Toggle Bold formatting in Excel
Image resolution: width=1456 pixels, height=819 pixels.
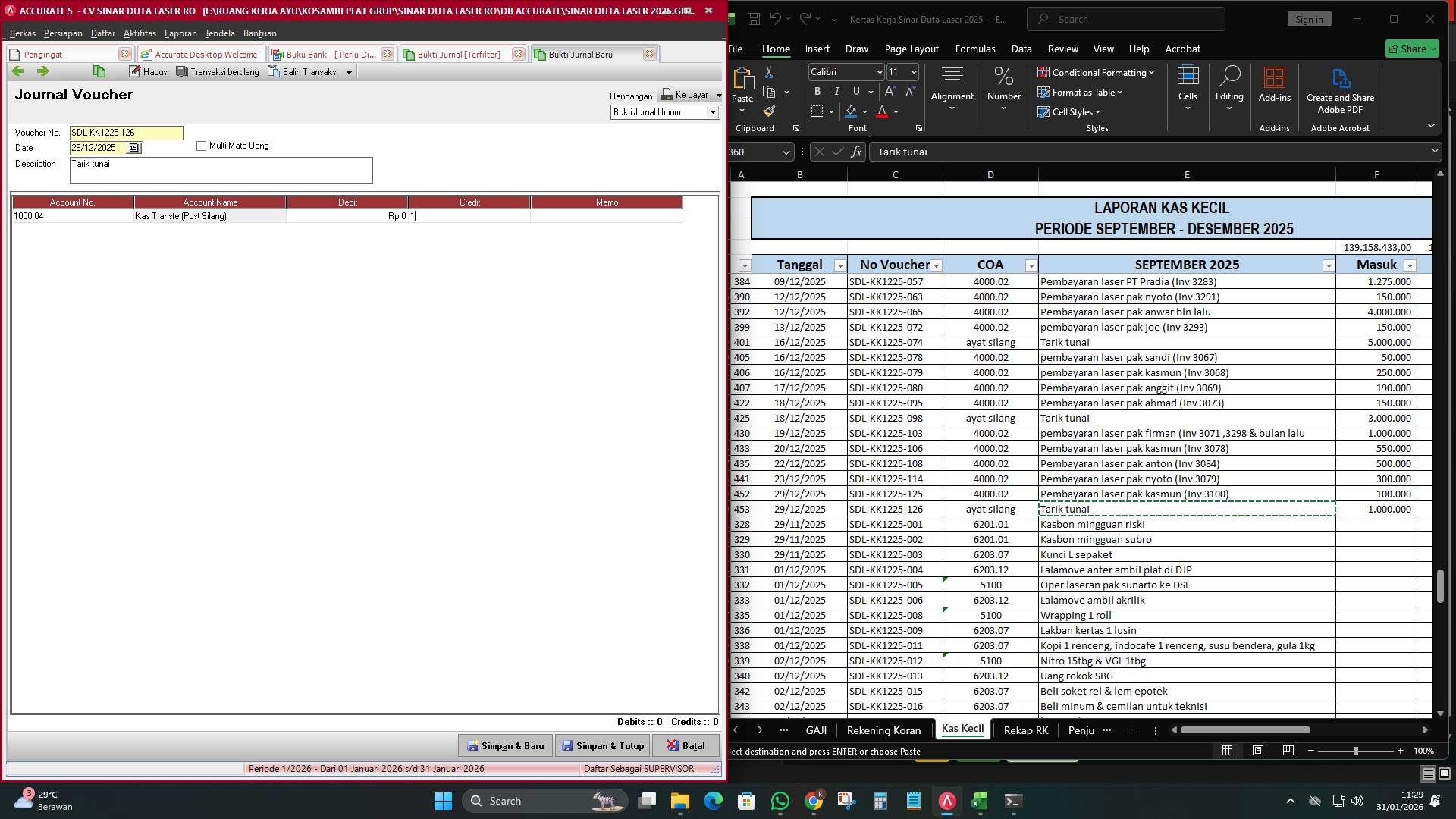point(817,91)
